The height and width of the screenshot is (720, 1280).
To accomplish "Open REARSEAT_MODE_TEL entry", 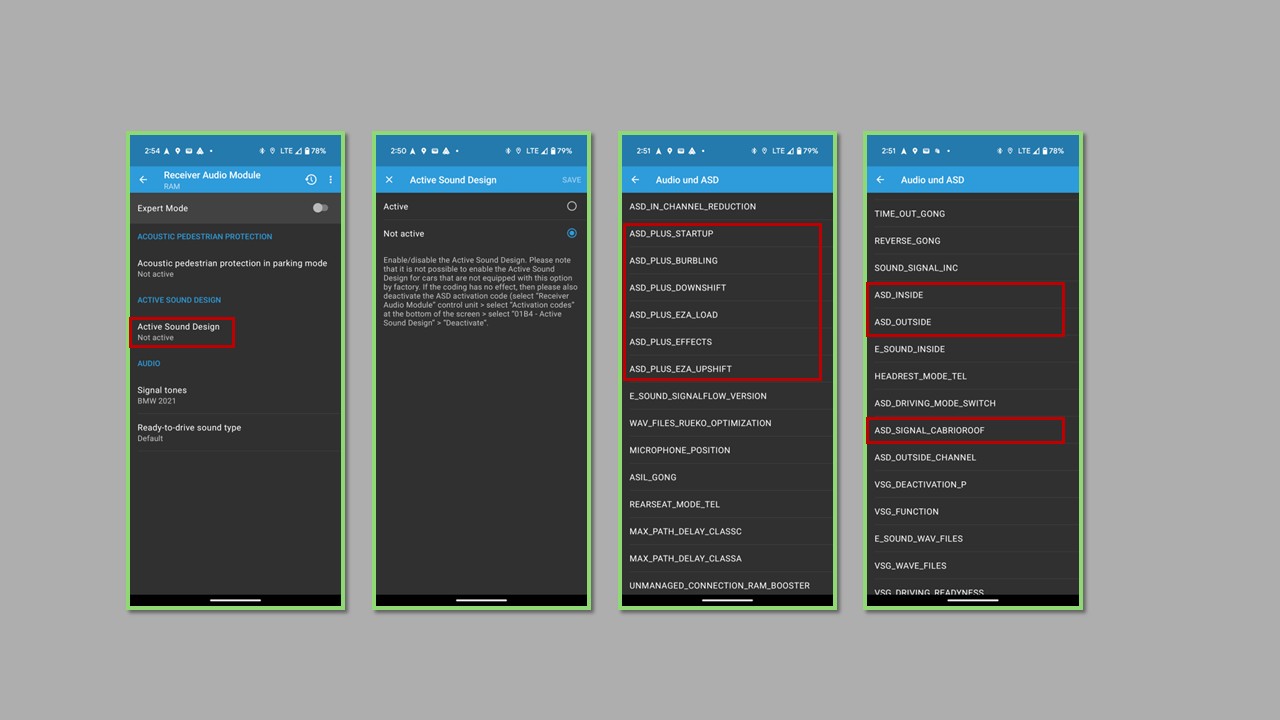I will pyautogui.click(x=727, y=504).
